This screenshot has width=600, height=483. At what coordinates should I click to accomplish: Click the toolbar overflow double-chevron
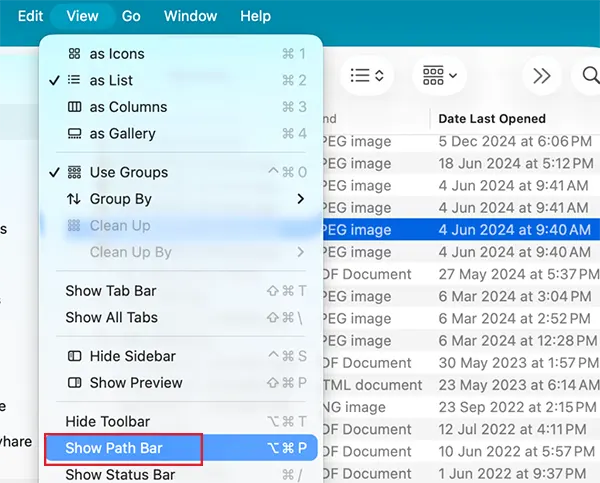pyautogui.click(x=541, y=75)
